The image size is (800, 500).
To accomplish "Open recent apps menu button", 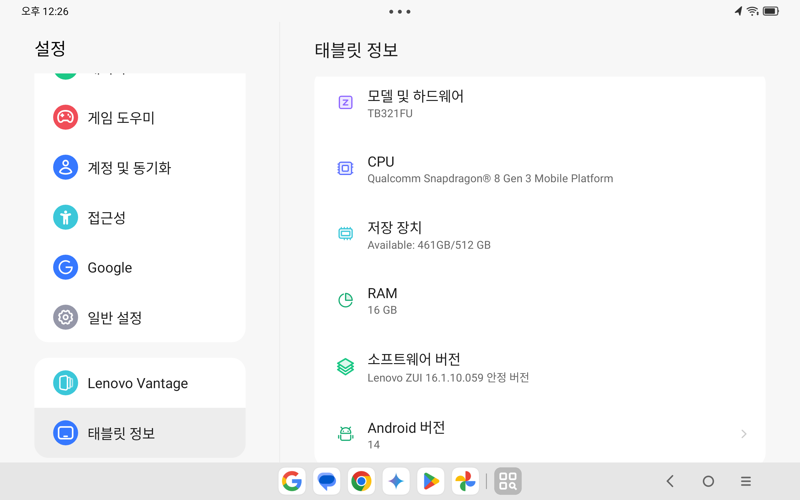I will pos(746,481).
